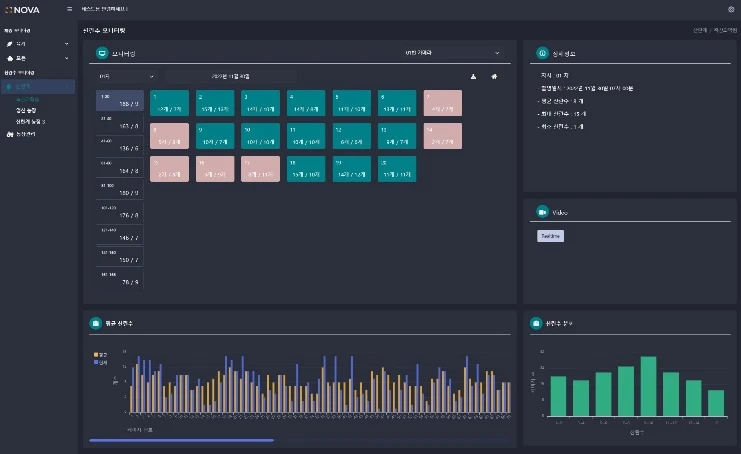The height and width of the screenshot is (454, 741).
Task: Select pink cell number 8
Action: (x=169, y=136)
